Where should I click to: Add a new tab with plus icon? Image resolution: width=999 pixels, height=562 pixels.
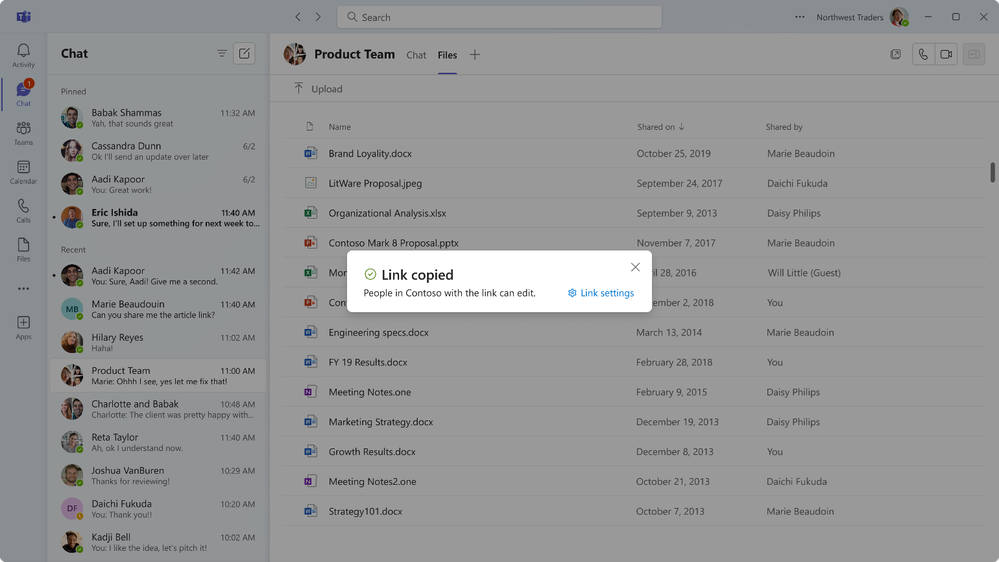pyautogui.click(x=475, y=55)
